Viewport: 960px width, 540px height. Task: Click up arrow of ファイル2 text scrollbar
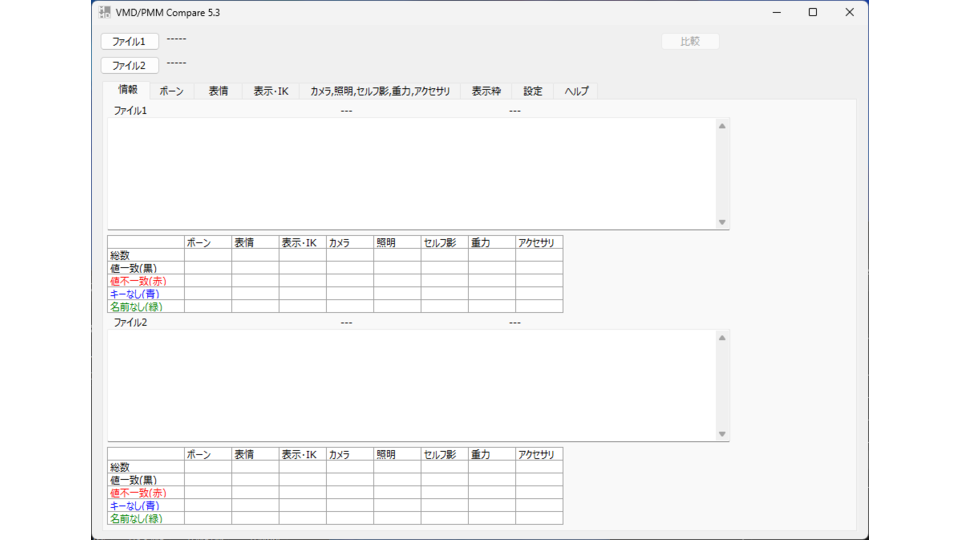tap(722, 337)
